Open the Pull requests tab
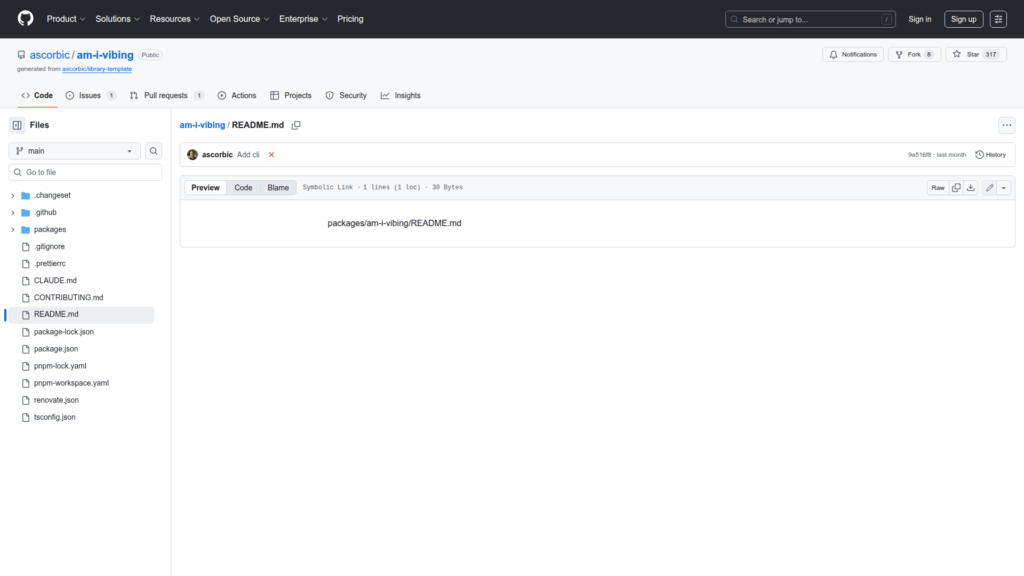 (166, 96)
